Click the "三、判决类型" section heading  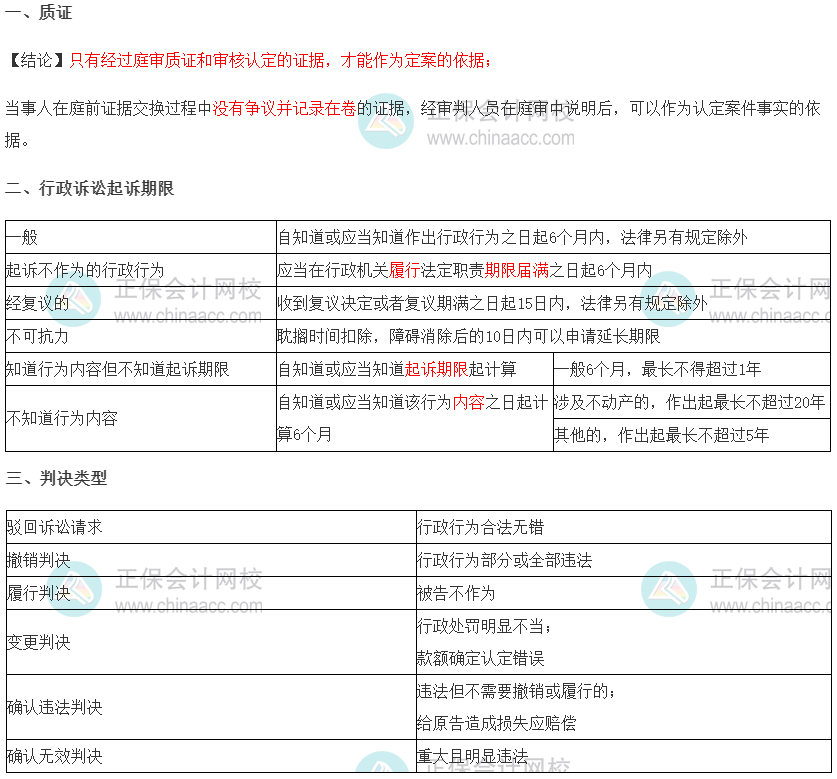(x=56, y=478)
